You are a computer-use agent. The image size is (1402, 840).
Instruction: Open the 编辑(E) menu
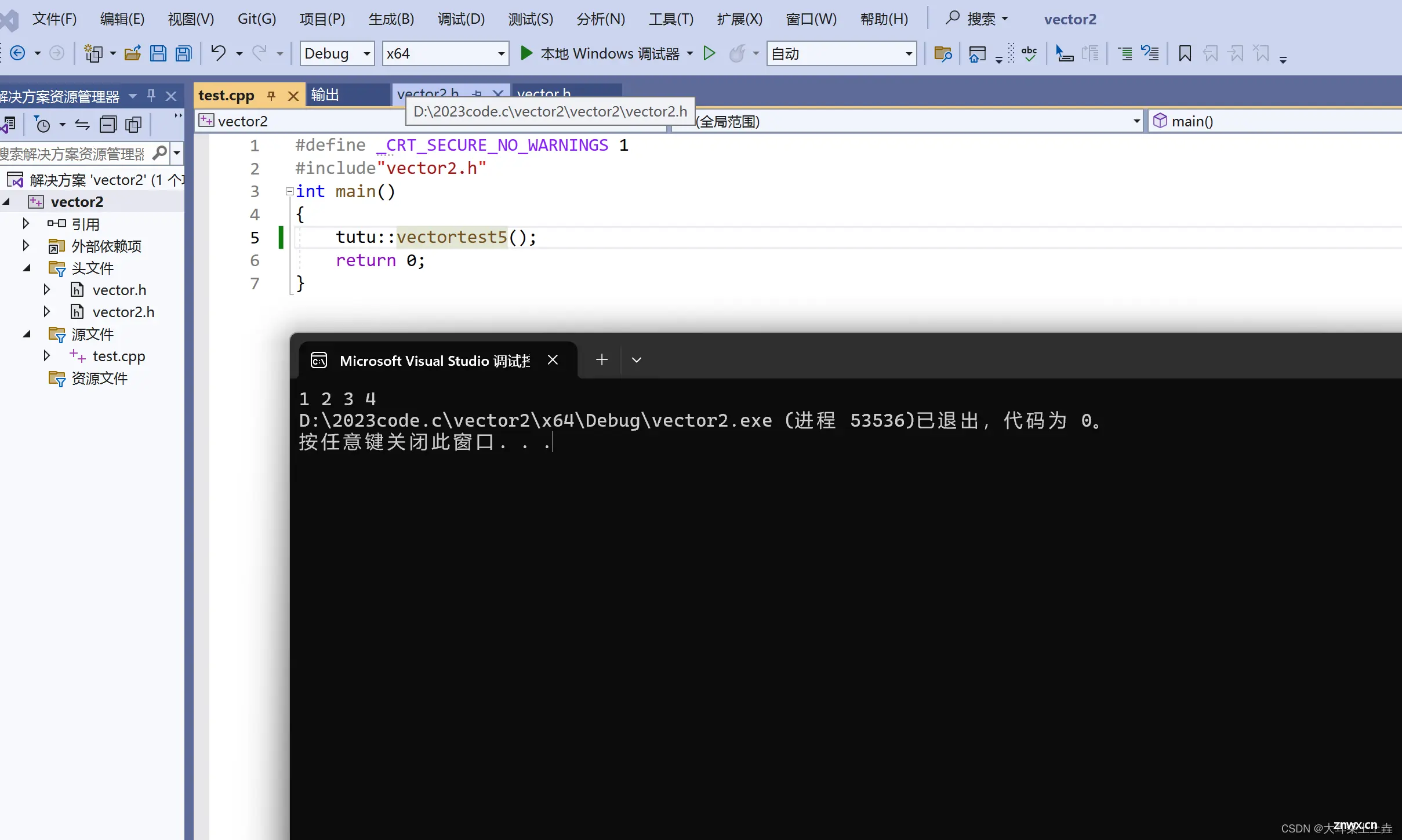122,19
